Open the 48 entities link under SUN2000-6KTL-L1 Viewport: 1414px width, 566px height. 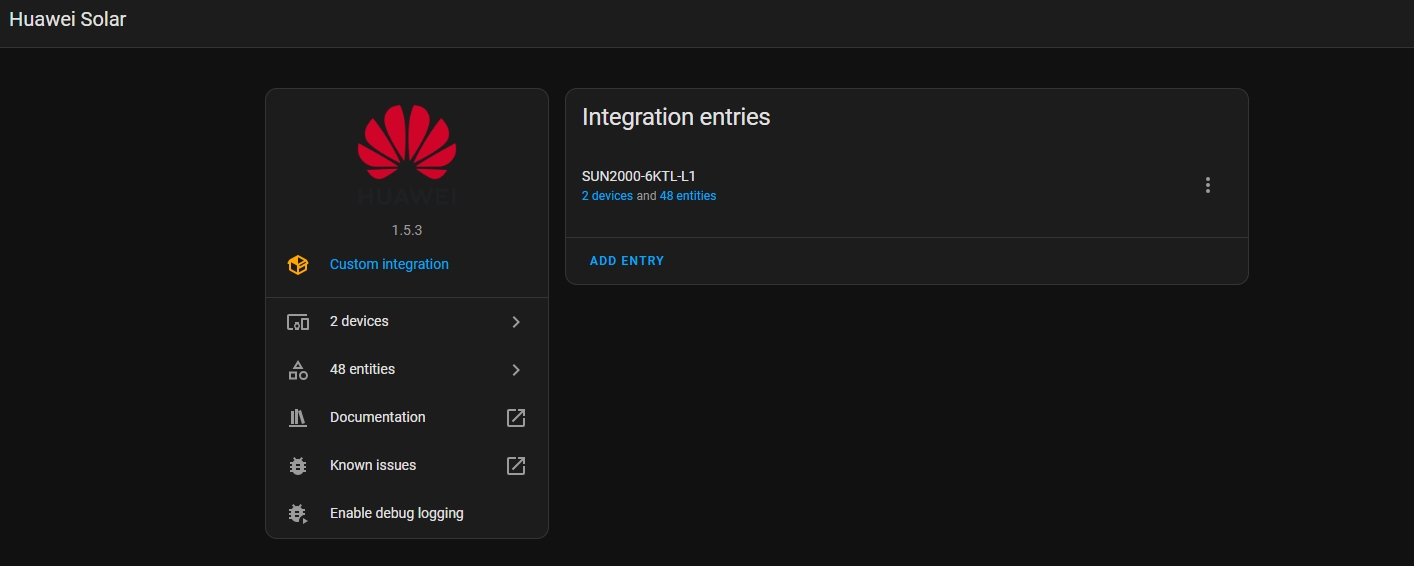(x=688, y=196)
